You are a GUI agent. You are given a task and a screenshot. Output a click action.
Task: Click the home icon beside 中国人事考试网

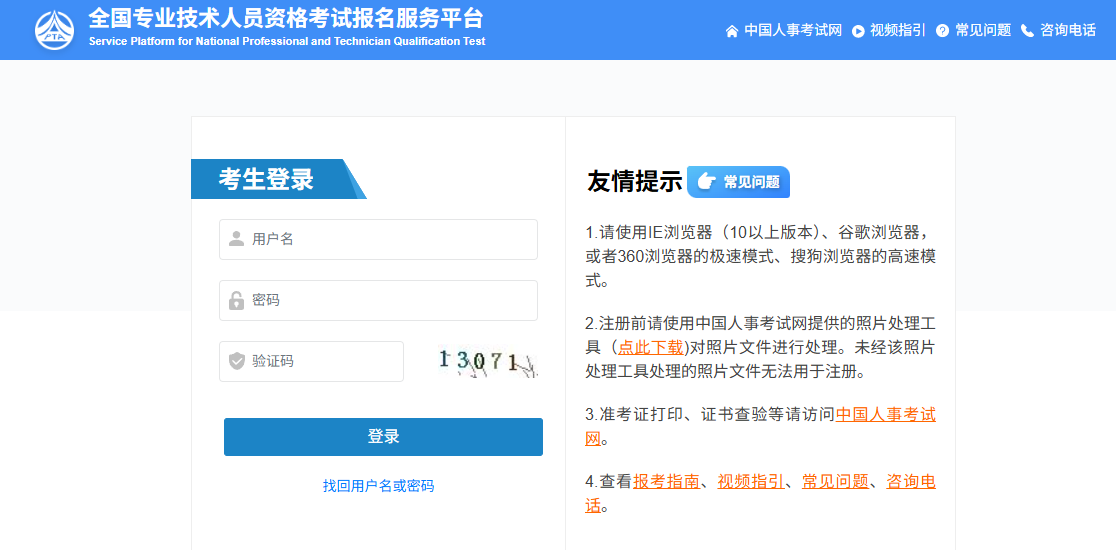(732, 31)
